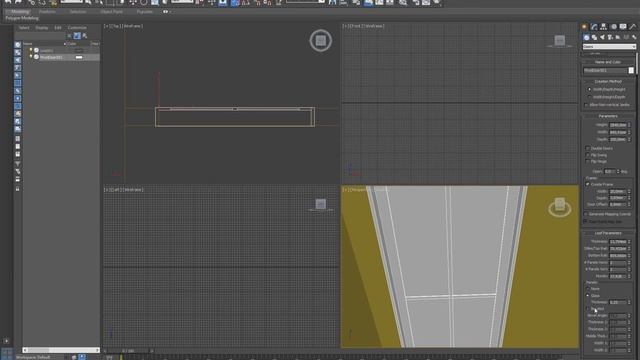The width and height of the screenshot is (640, 360).
Task: Open the Display tab in Command Panel
Action: [623, 27]
